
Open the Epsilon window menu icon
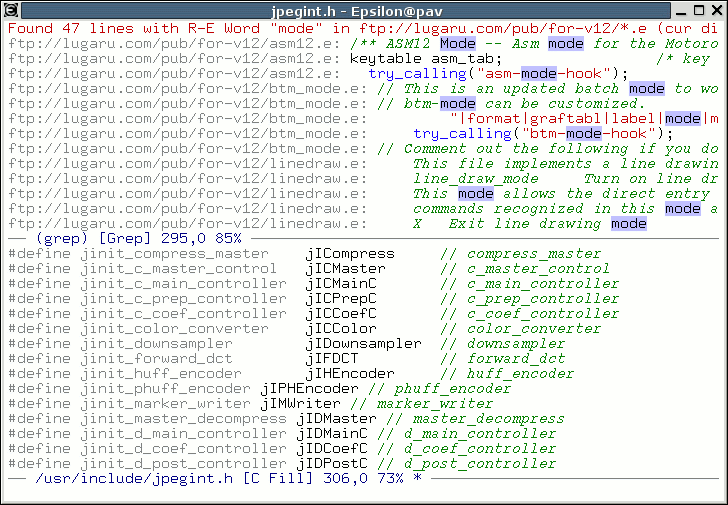[11, 9]
